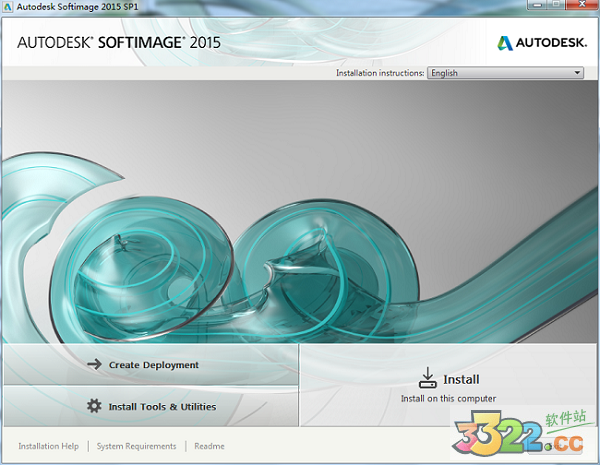This screenshot has width=600, height=465.
Task: Open the Installation Help link
Action: tap(50, 446)
